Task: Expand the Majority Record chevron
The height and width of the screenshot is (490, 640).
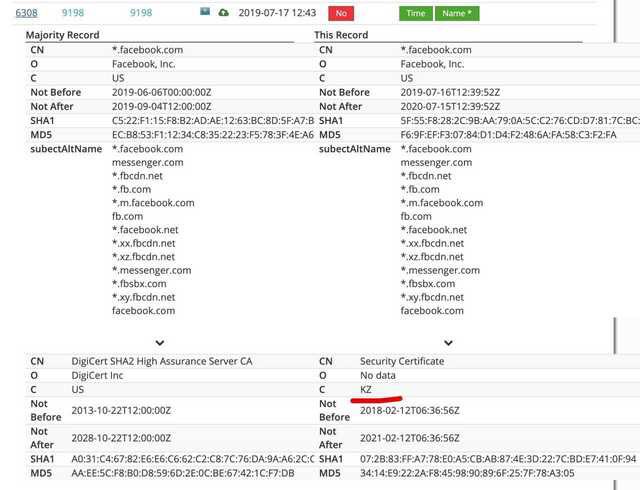Action: pyautogui.click(x=160, y=343)
